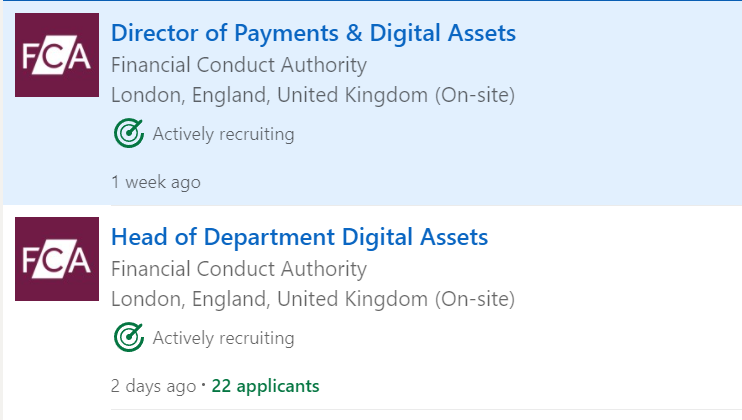Click the FCA logo on the Director listing

56,55
